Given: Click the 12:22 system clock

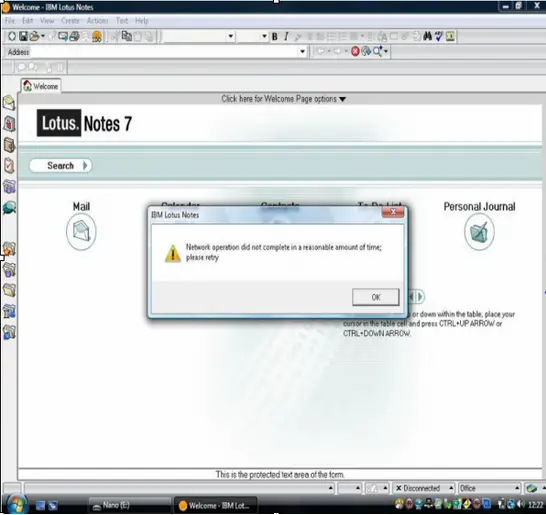Looking at the screenshot, I should [x=535, y=505].
